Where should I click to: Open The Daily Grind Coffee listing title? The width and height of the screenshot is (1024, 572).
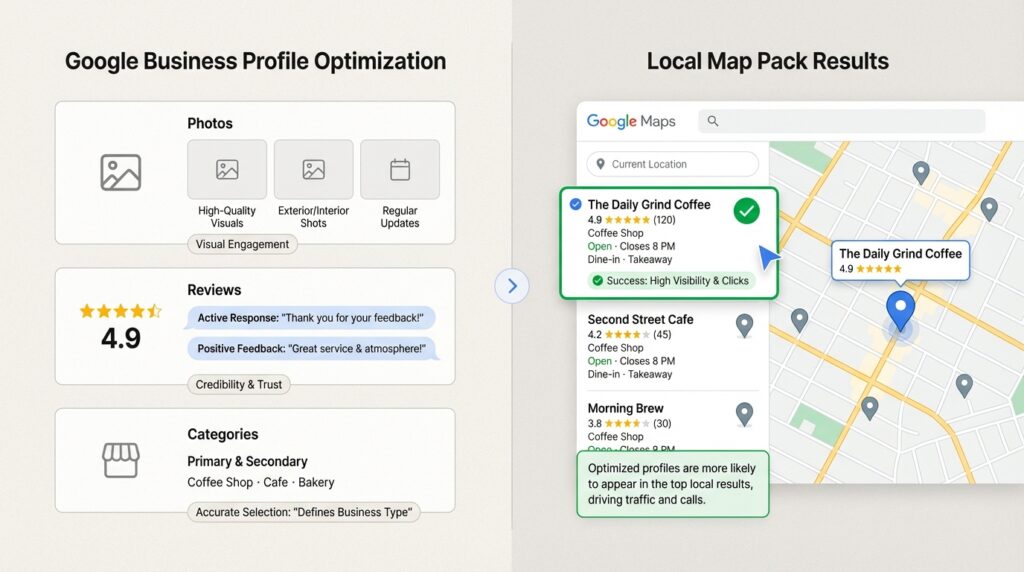click(649, 204)
